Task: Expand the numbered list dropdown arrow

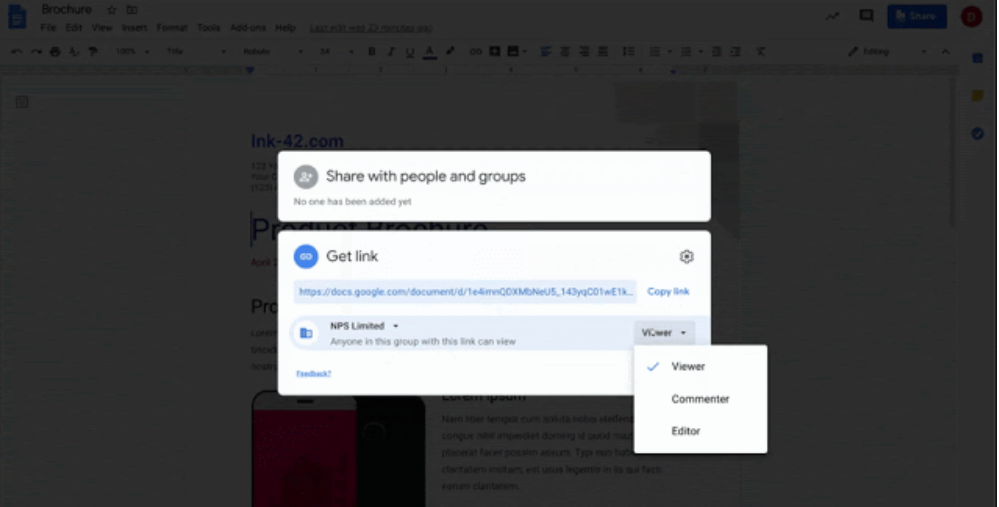Action: tap(669, 52)
